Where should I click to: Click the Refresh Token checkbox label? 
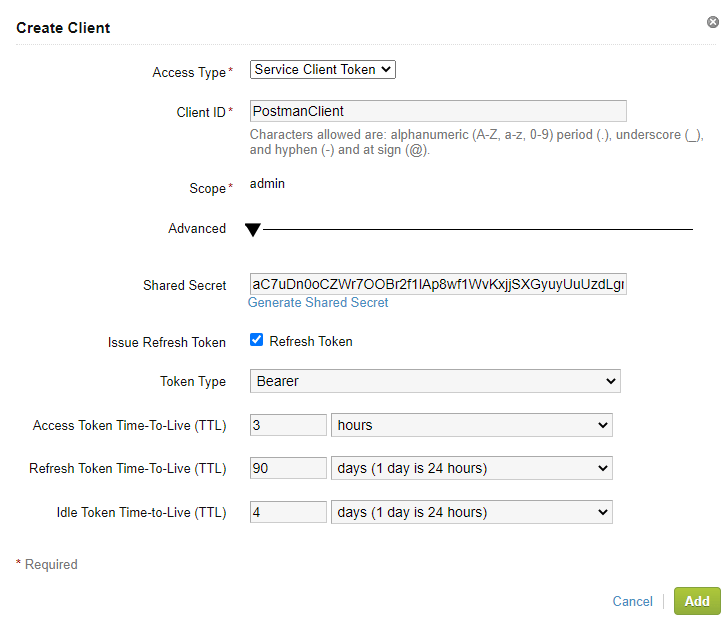click(311, 341)
